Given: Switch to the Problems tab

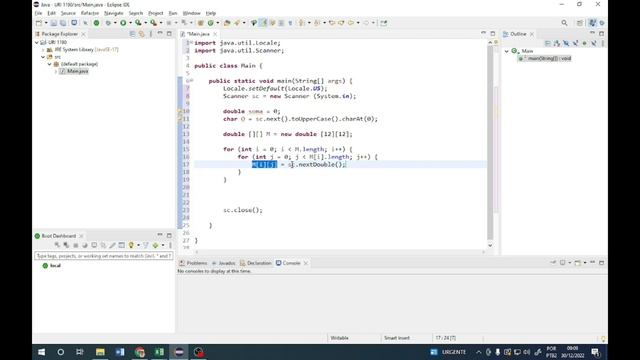Looking at the screenshot, I should (x=193, y=263).
